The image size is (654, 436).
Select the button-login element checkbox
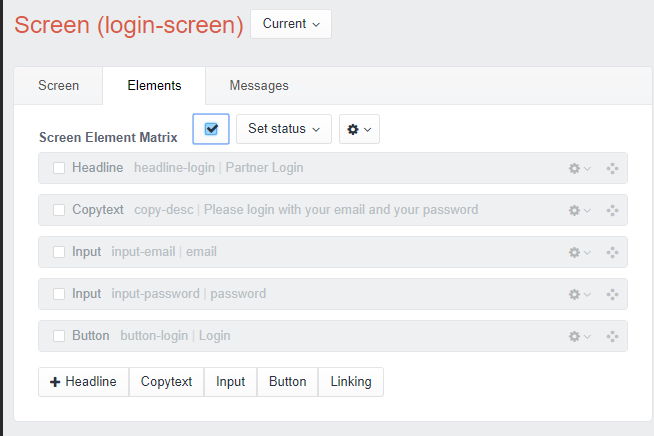(59, 336)
